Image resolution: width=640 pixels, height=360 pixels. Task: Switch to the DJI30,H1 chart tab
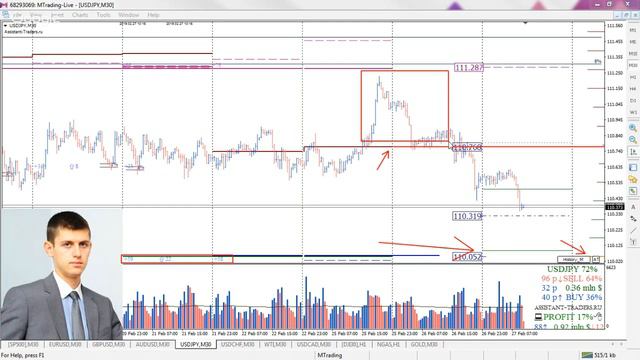(354, 344)
